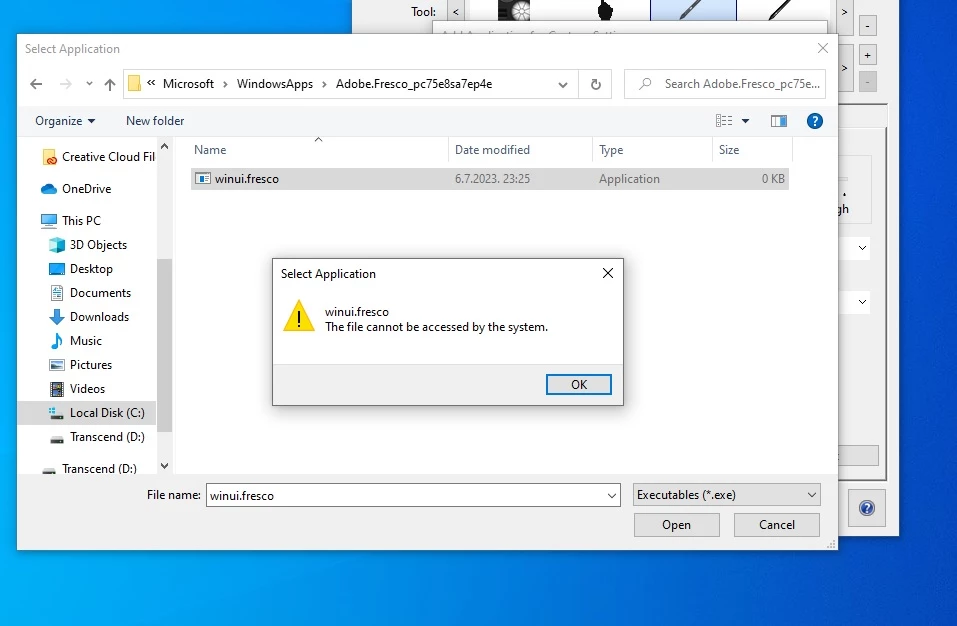Open the Executables (*.exe) filter dropdown

point(727,495)
